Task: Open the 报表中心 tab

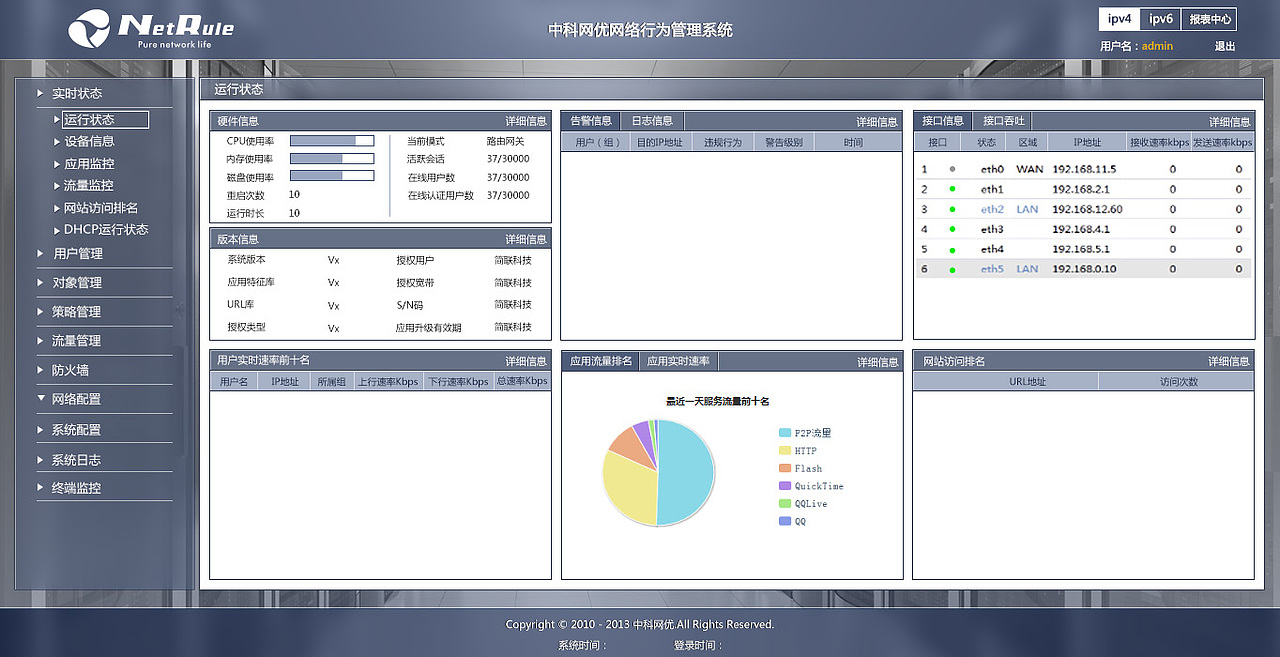Action: point(1209,19)
